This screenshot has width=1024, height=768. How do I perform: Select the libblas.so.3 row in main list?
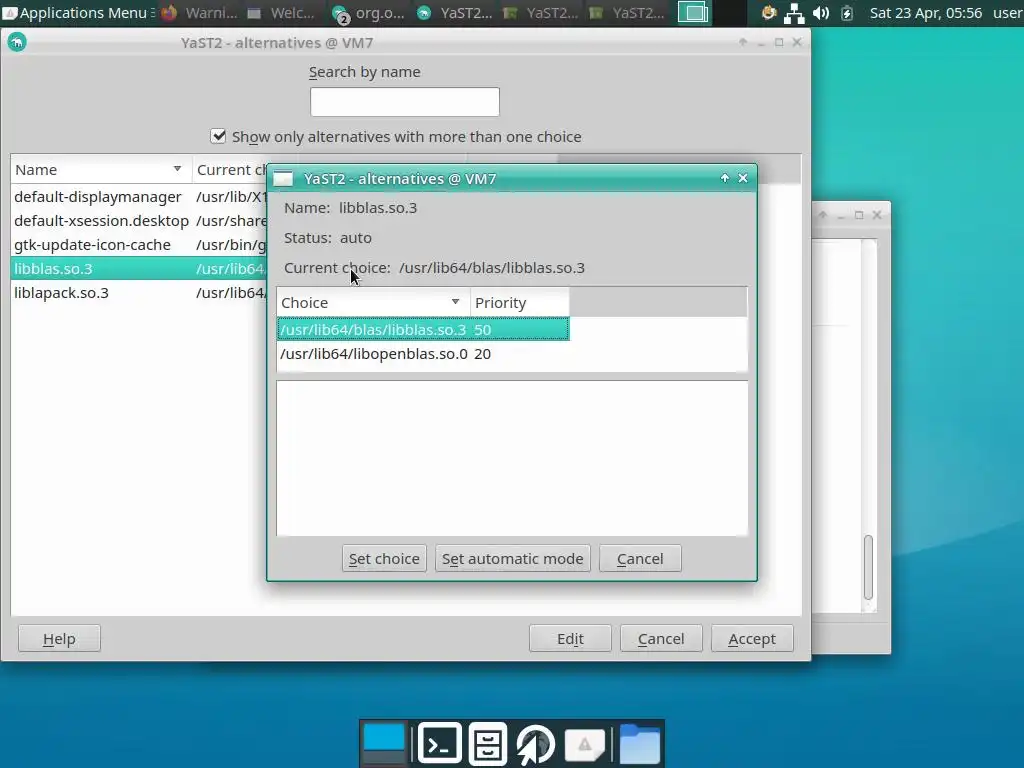pyautogui.click(x=139, y=268)
